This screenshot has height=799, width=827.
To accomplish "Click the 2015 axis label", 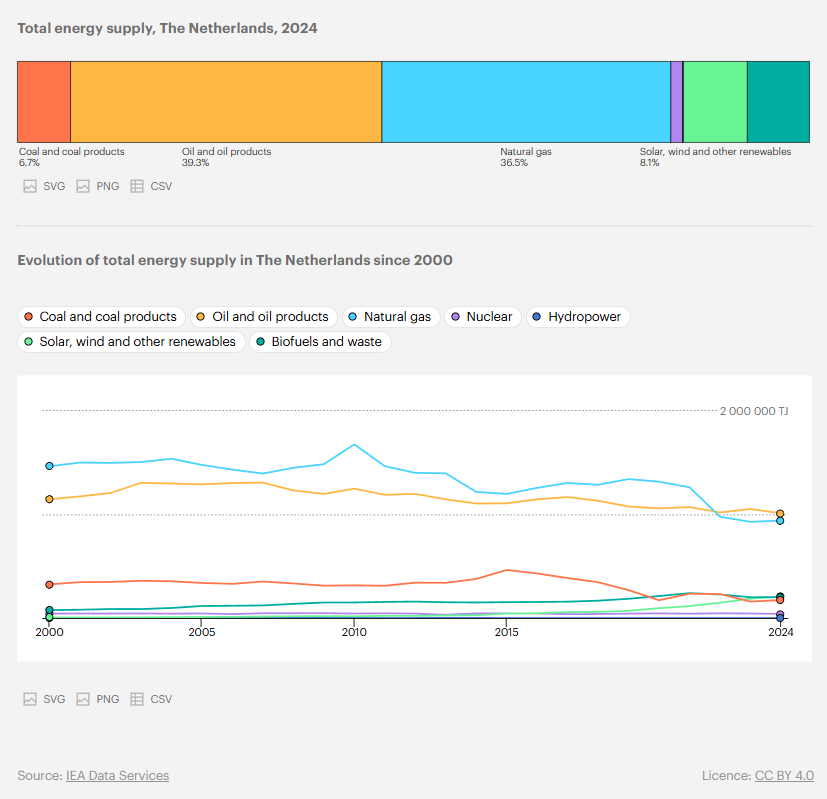I will (506, 632).
